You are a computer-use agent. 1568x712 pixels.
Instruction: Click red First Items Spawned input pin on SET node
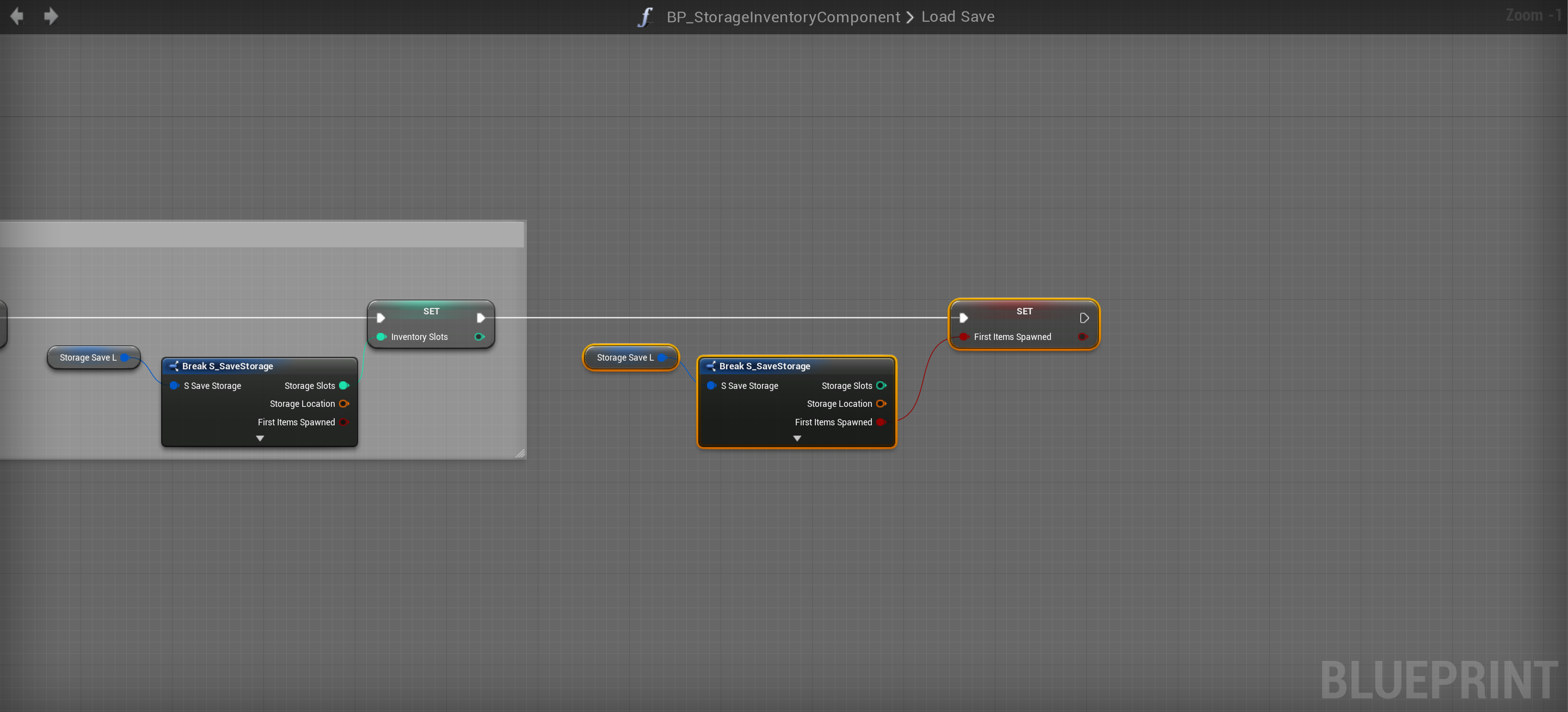963,337
